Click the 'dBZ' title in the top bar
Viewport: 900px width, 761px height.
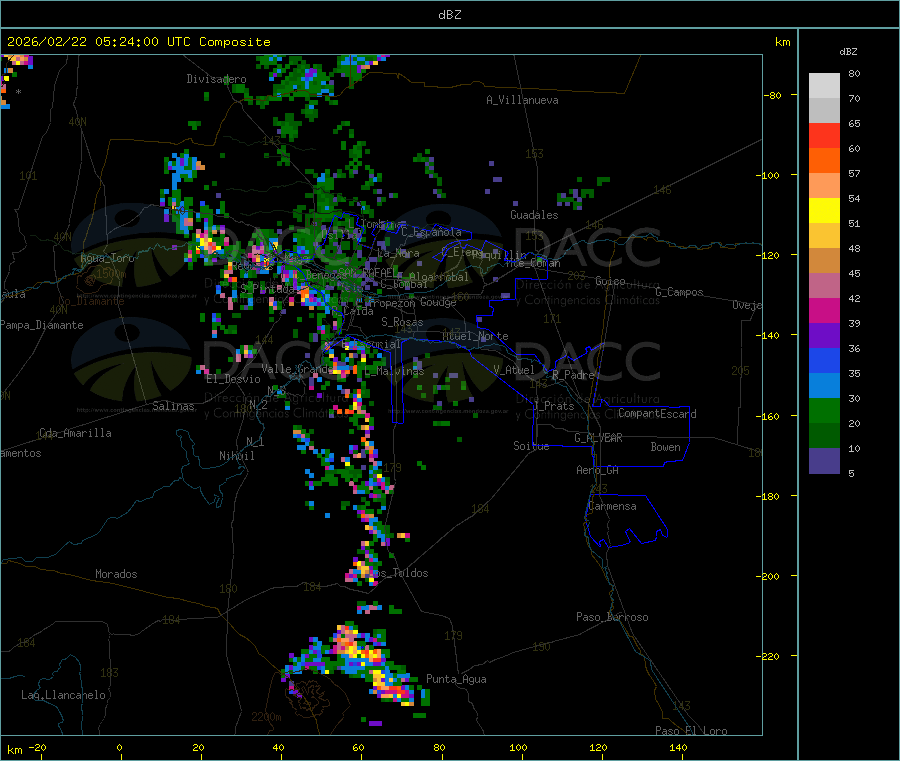pos(449,15)
